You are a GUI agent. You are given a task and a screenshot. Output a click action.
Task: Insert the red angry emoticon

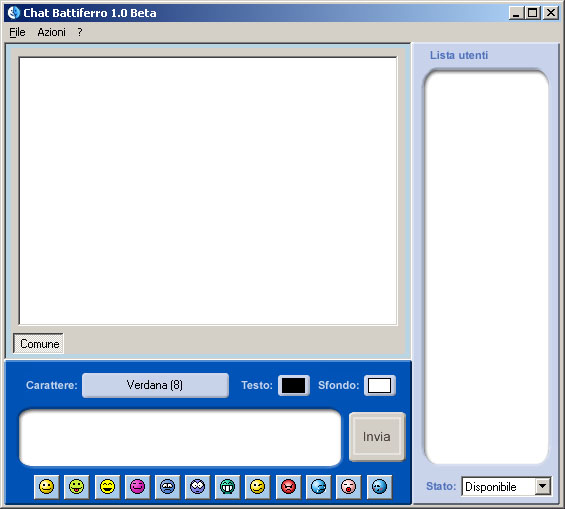click(x=288, y=487)
